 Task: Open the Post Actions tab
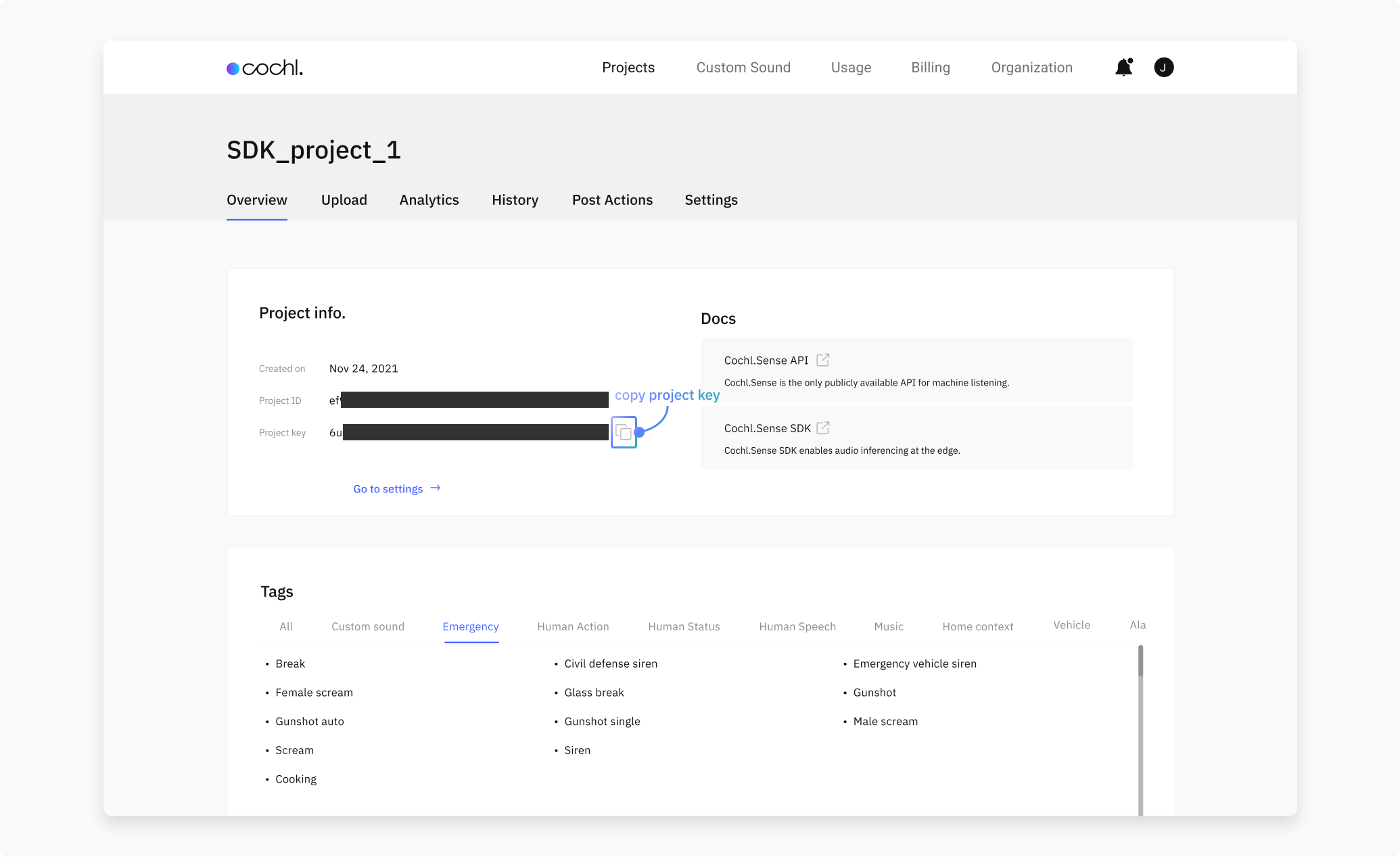coord(612,200)
